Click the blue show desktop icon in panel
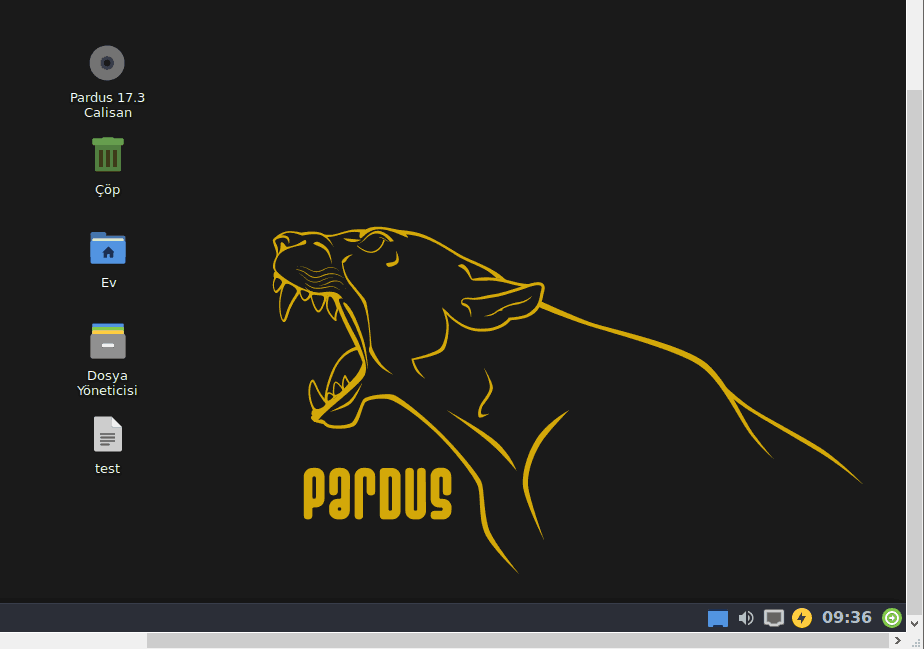The width and height of the screenshot is (924, 649). (x=717, y=618)
